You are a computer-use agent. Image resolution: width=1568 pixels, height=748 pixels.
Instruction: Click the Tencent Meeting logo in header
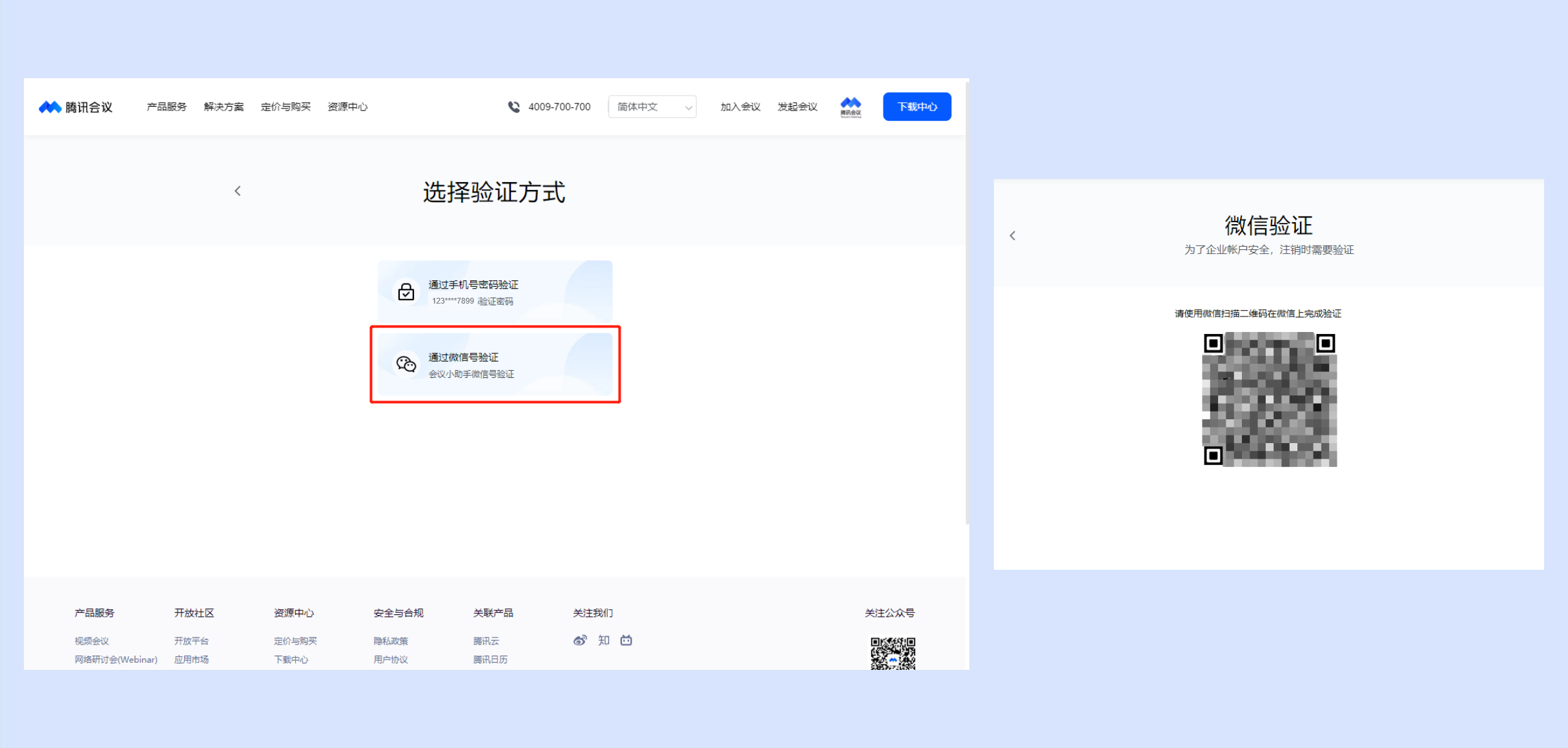coord(76,107)
